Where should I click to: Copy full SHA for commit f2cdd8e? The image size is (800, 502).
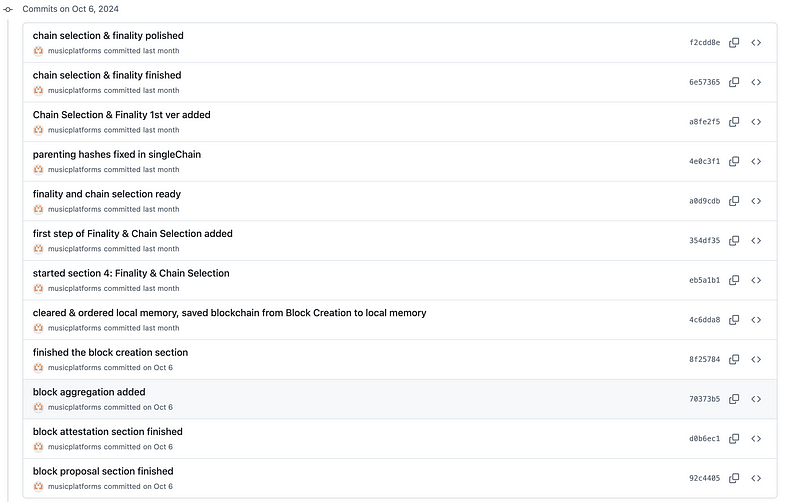pos(734,43)
